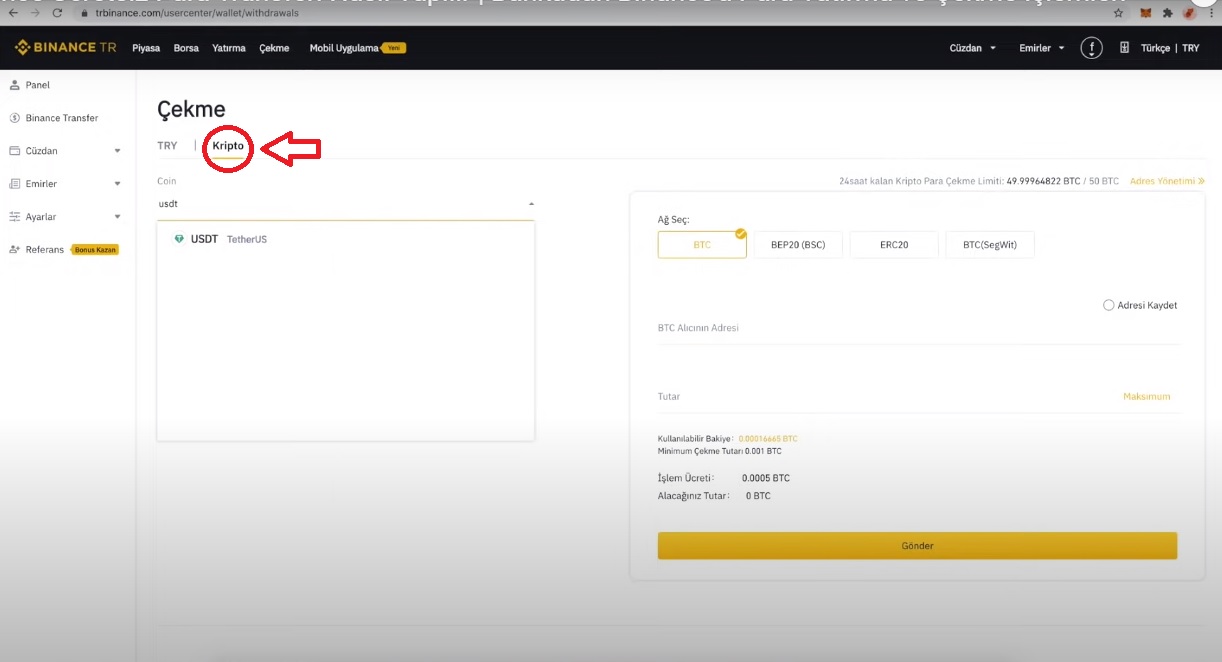Image resolution: width=1222 pixels, height=662 pixels.
Task: Expand Emirler in the sidebar
Action: pyautogui.click(x=117, y=184)
